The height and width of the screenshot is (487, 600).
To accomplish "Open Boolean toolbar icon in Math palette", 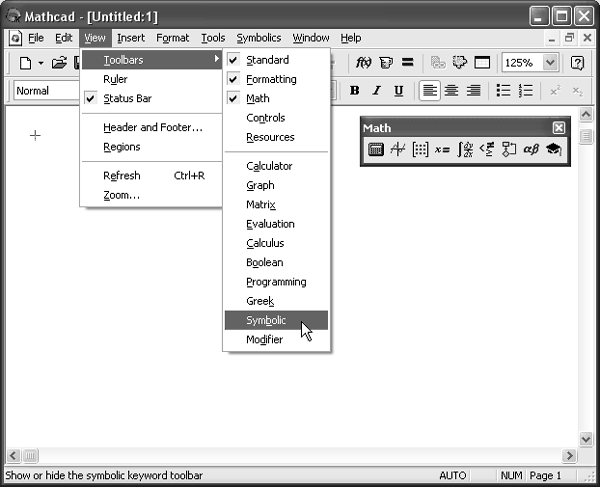I will pyautogui.click(x=487, y=149).
